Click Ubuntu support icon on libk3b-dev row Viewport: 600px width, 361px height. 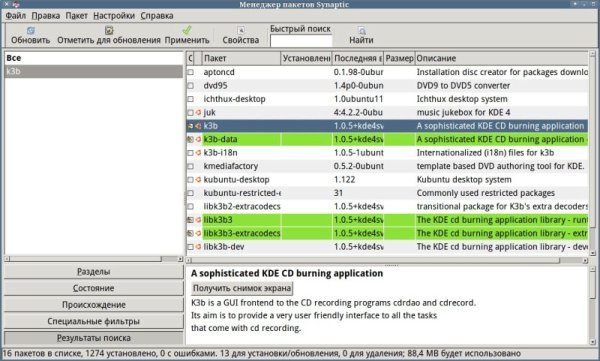[x=198, y=247]
